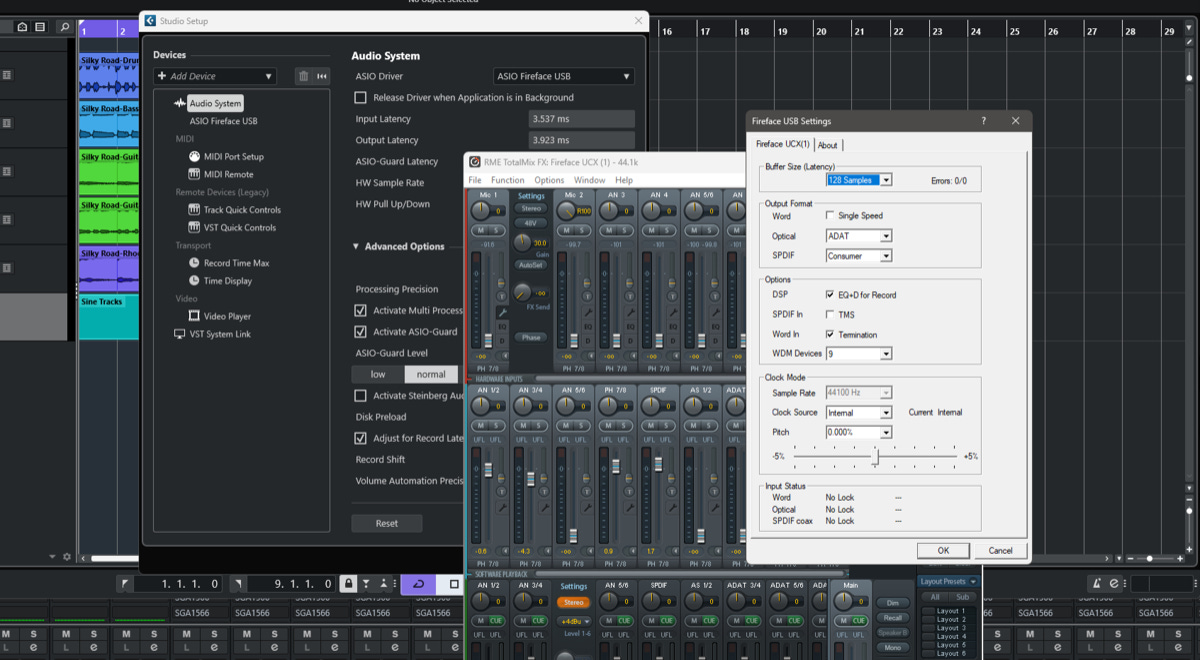Click the trash icon to remove device

pos(303,76)
